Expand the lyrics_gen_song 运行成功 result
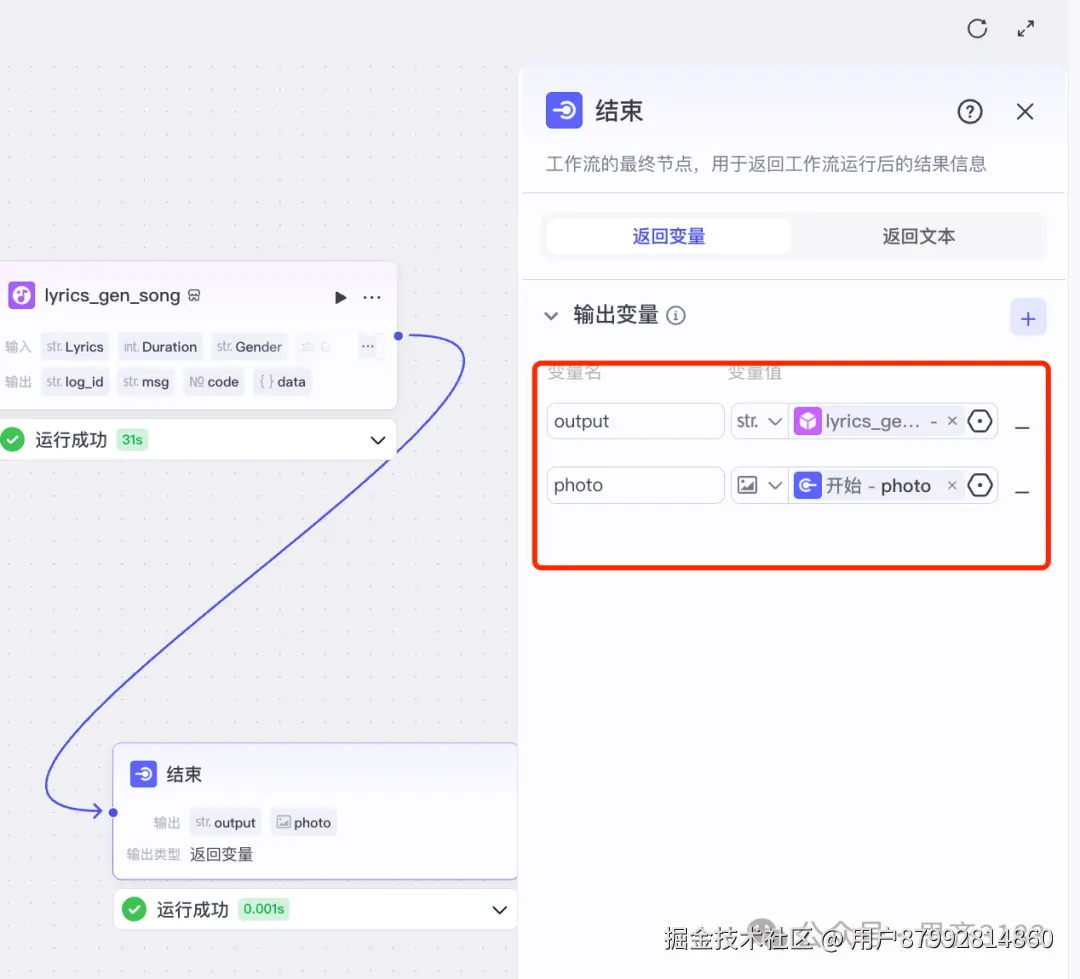The height and width of the screenshot is (979, 1080). click(x=377, y=440)
